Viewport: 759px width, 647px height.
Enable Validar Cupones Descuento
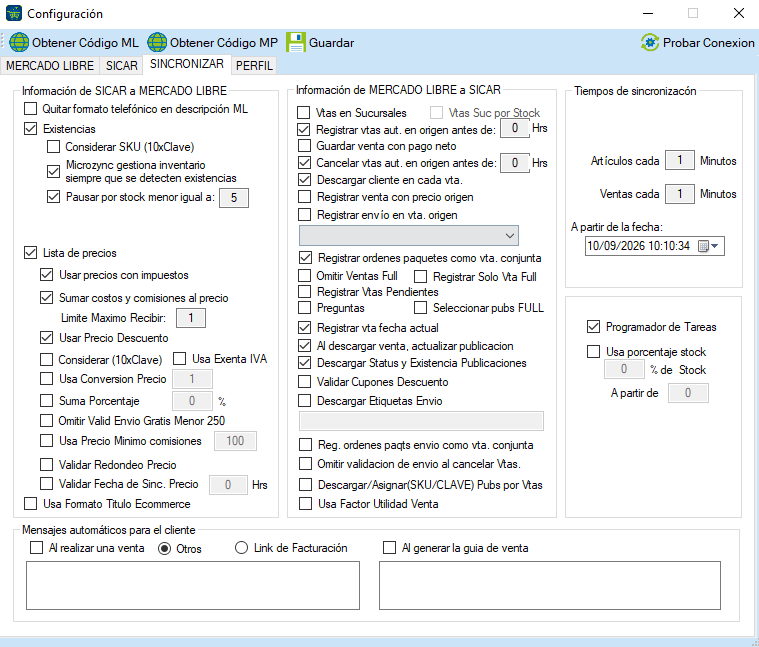point(304,382)
